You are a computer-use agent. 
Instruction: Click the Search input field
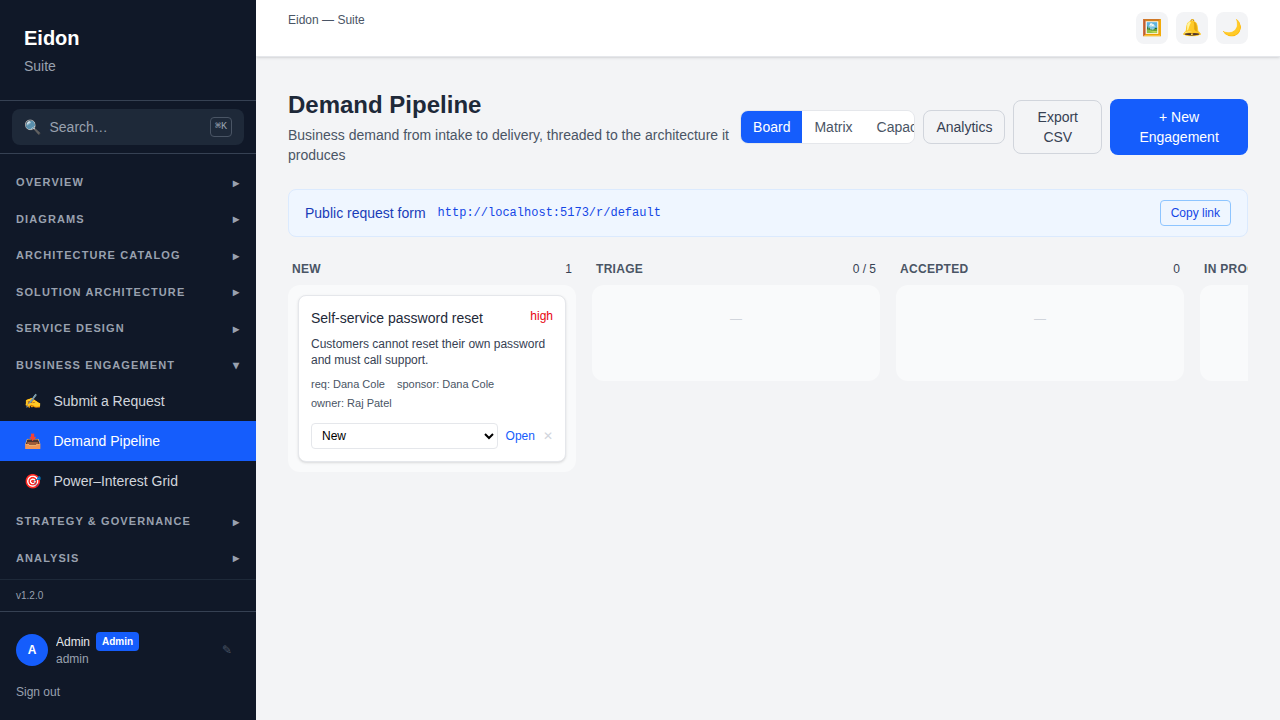click(x=128, y=127)
